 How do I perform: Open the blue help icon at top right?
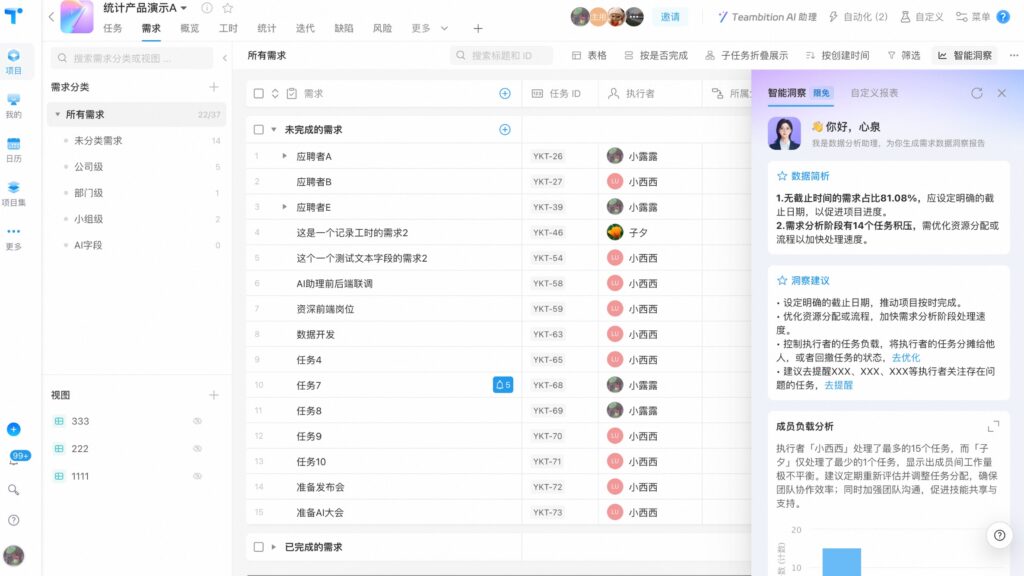coord(1003,17)
